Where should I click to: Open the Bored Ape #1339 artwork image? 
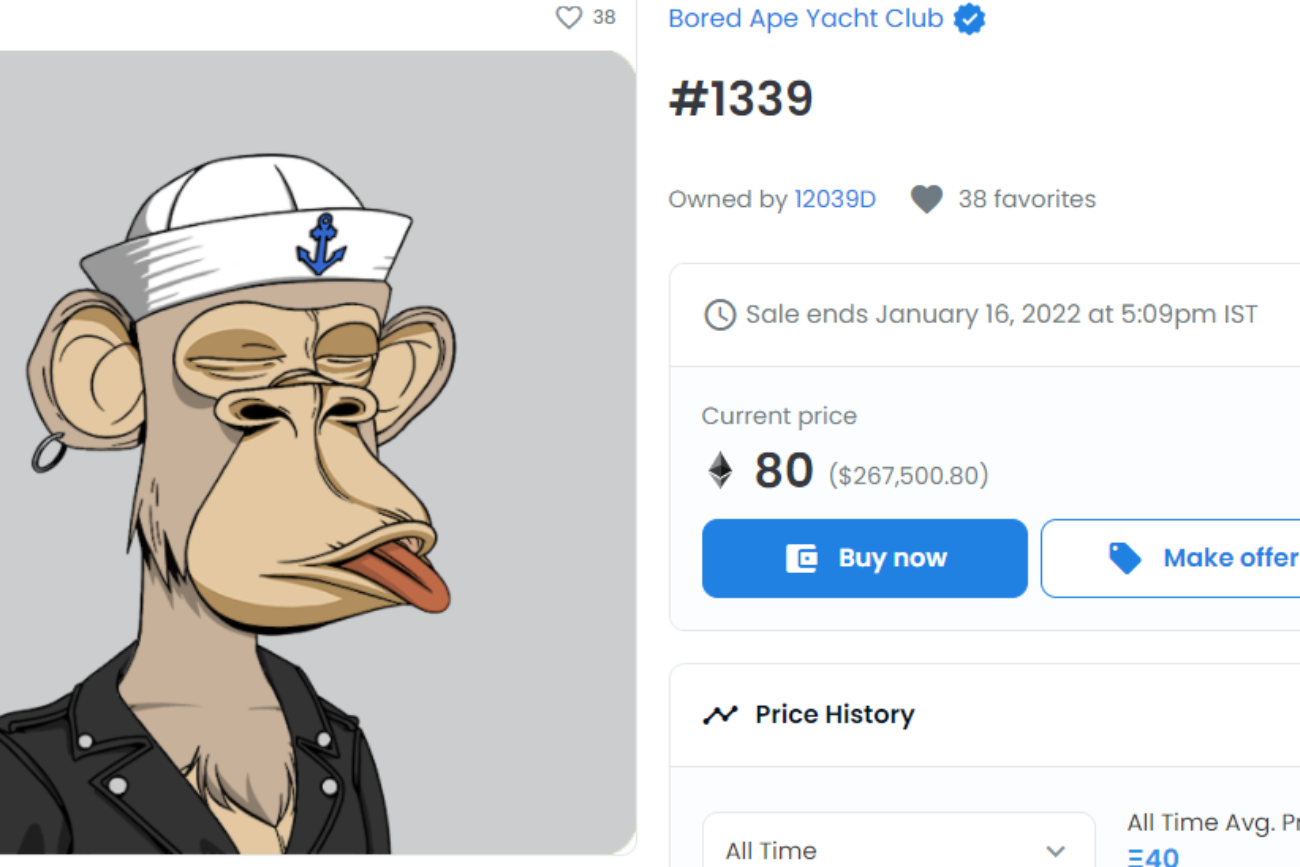pos(317,452)
